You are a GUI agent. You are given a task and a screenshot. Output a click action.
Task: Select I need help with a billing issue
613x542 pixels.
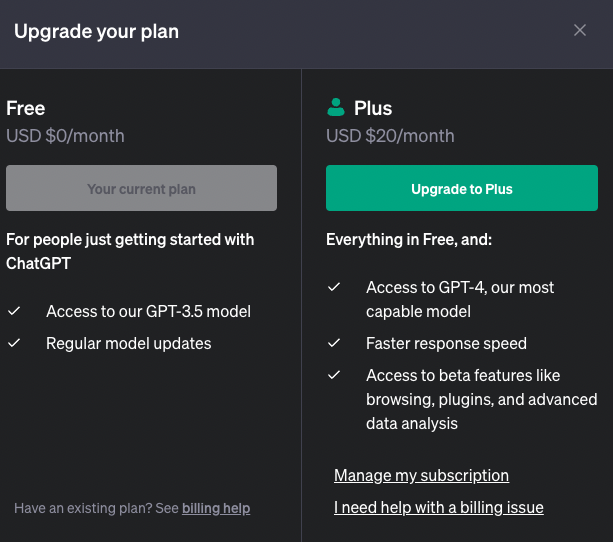[438, 507]
